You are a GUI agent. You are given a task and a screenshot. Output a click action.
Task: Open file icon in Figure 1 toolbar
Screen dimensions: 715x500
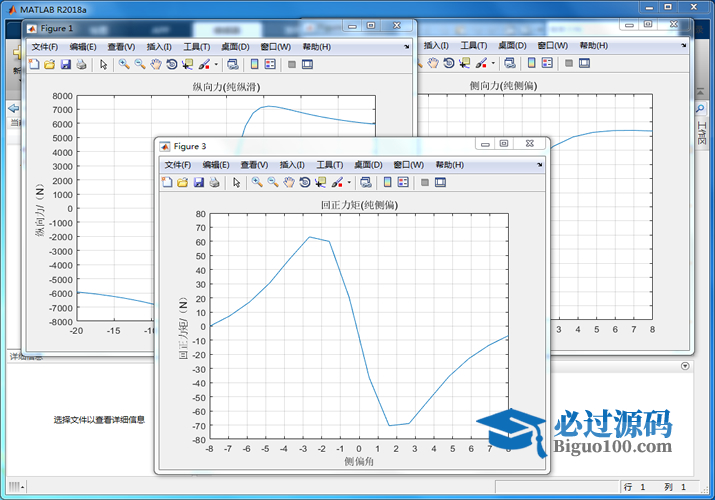click(49, 64)
